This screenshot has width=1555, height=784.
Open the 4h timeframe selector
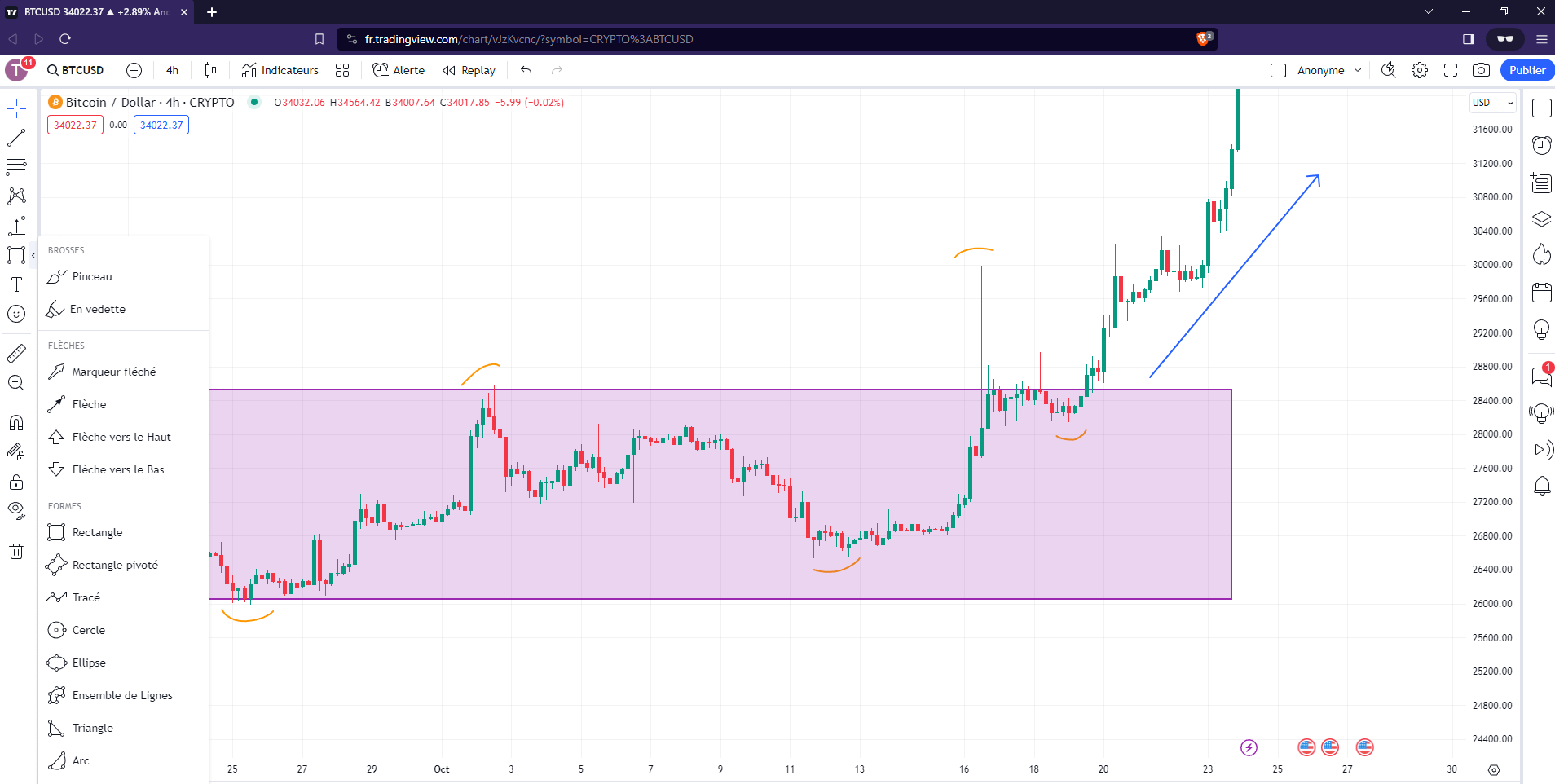pyautogui.click(x=172, y=70)
